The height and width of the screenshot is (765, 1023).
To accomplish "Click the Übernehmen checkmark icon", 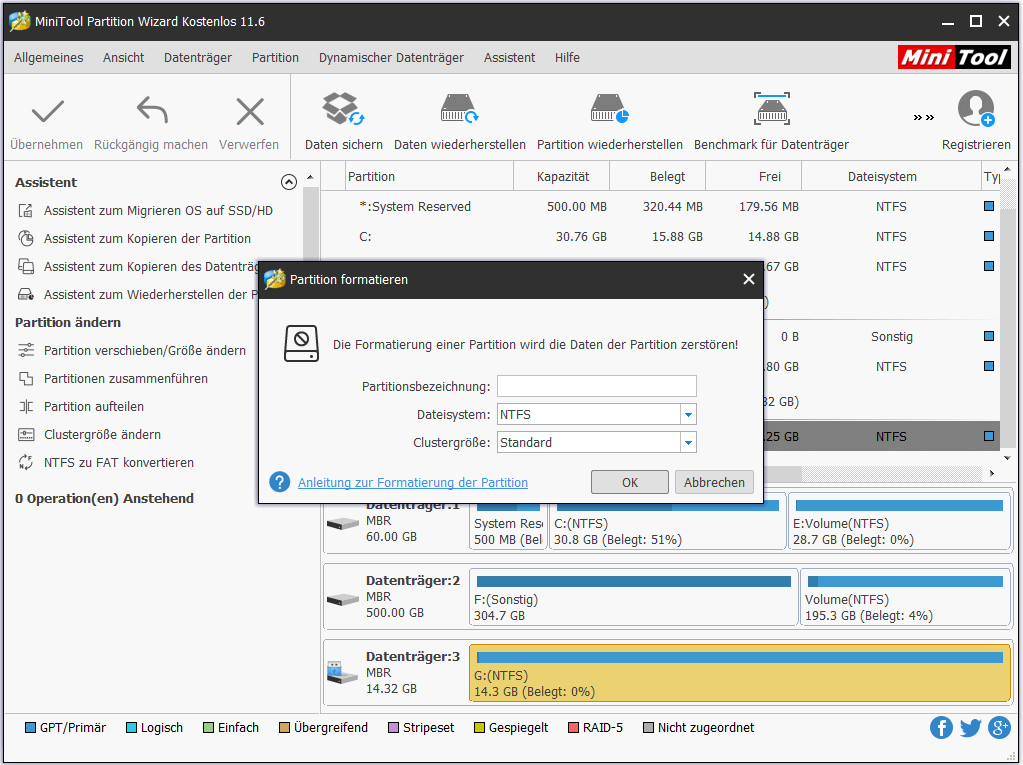I will pyautogui.click(x=47, y=112).
